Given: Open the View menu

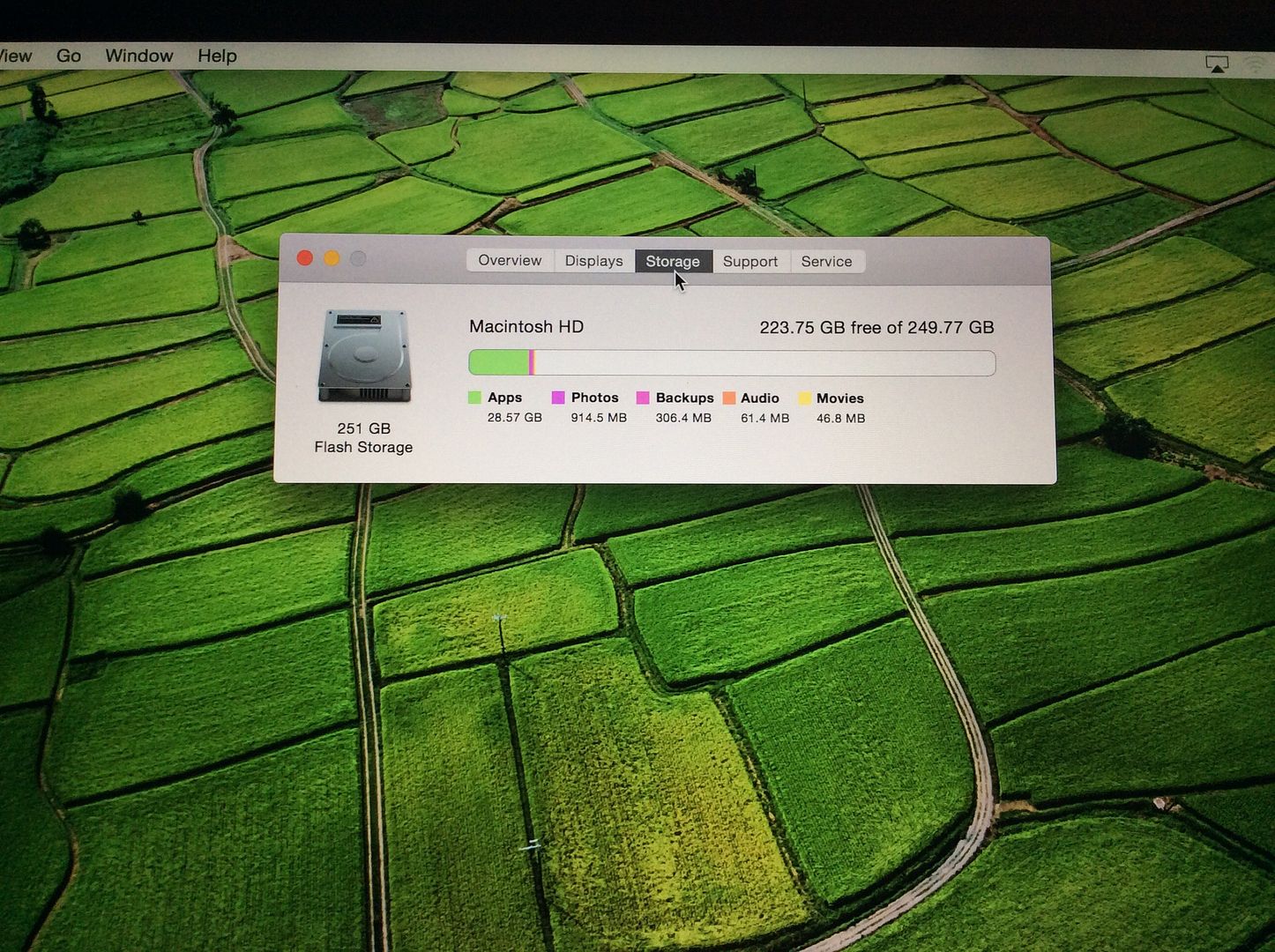Looking at the screenshot, I should coord(16,56).
